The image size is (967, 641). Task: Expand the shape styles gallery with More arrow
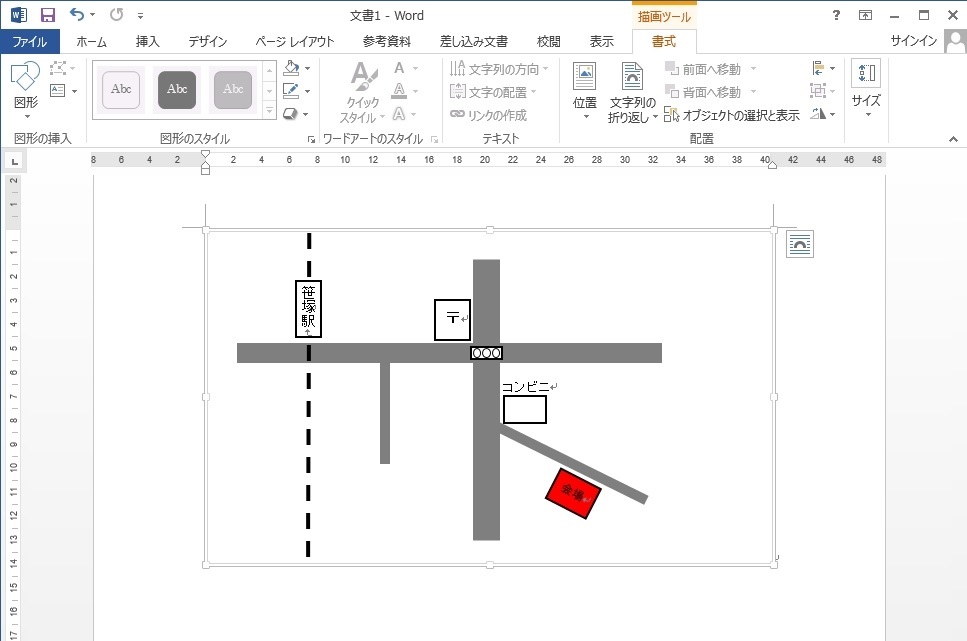(x=269, y=111)
